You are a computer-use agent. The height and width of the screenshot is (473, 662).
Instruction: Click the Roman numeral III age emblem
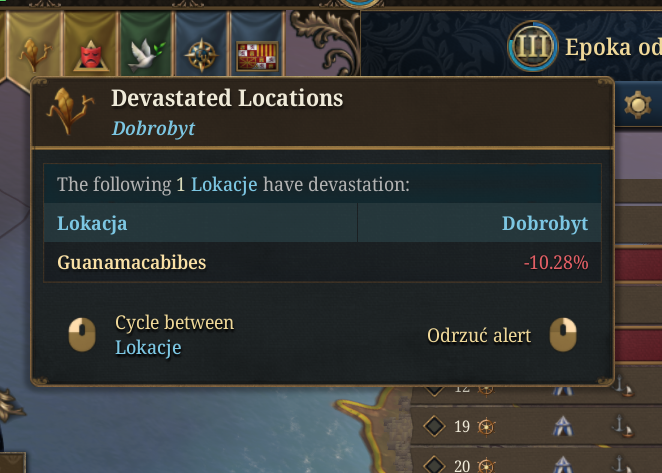click(532, 46)
